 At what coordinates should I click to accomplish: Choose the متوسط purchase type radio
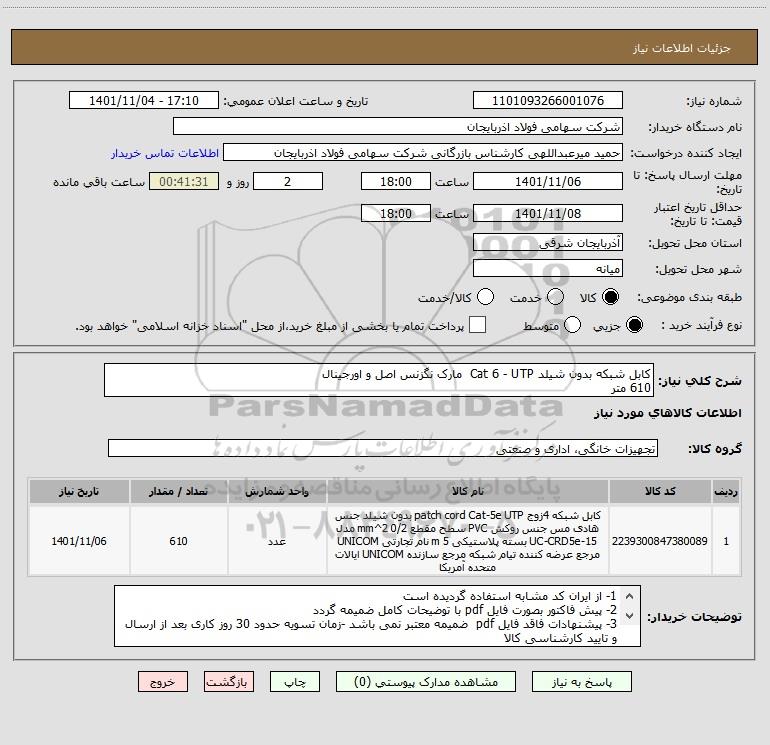(x=572, y=325)
